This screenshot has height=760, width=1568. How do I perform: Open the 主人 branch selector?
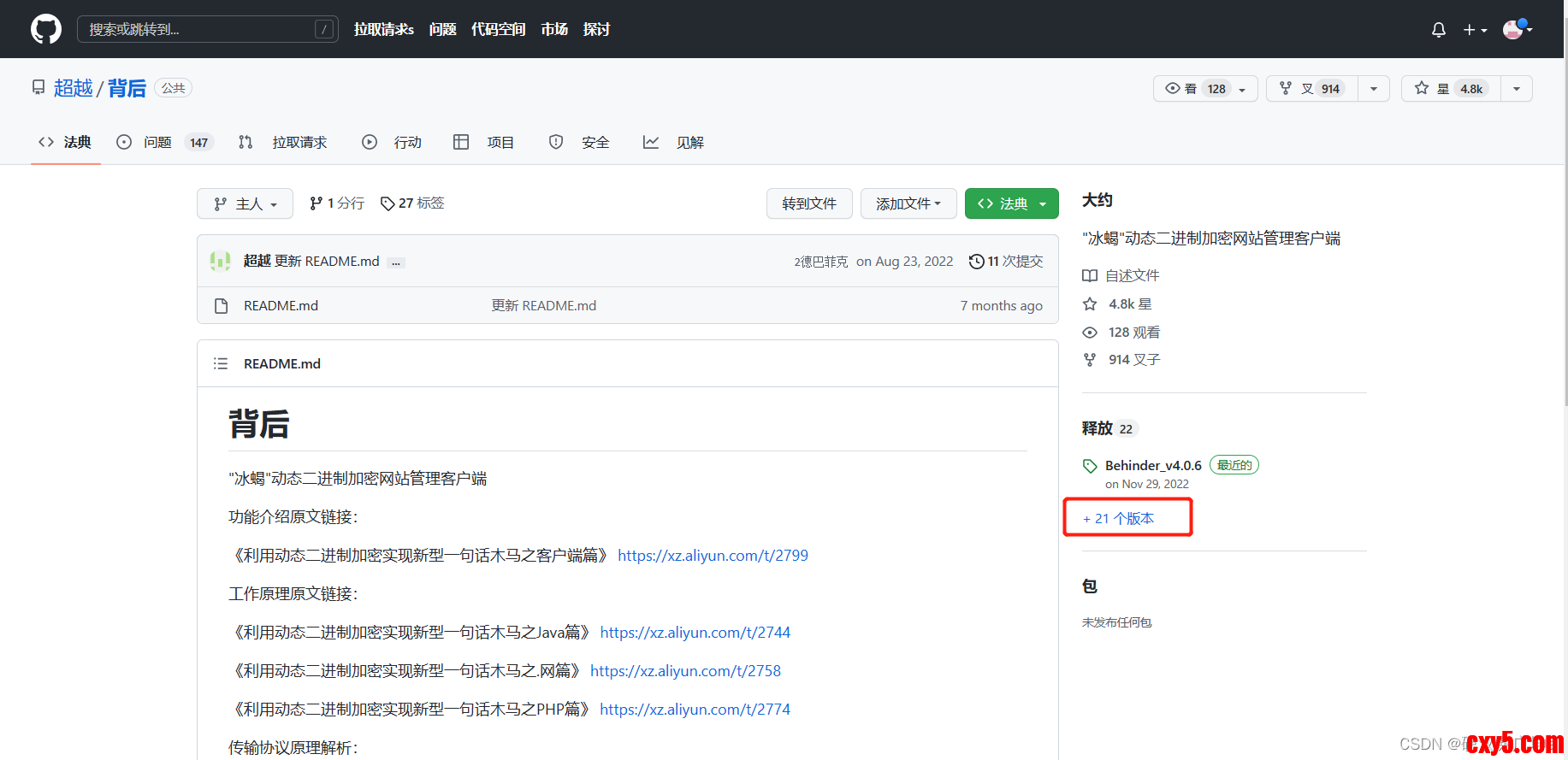coord(245,203)
